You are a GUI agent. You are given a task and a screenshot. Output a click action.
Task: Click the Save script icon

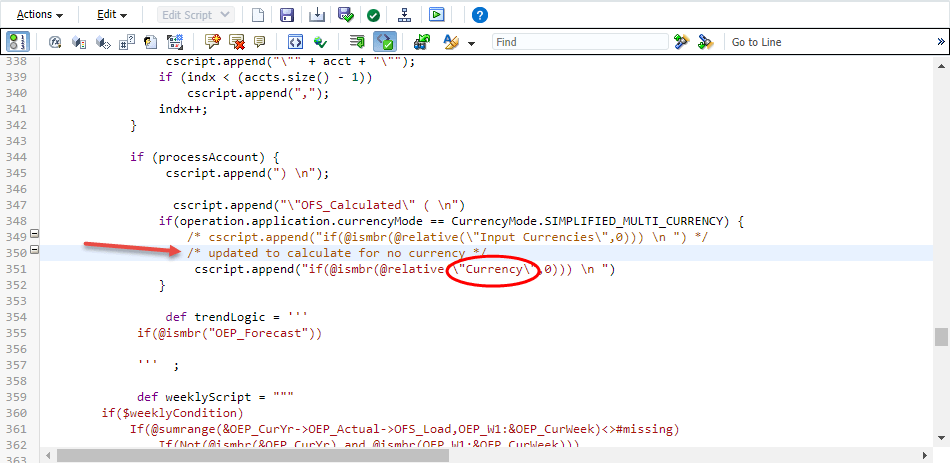[287, 15]
